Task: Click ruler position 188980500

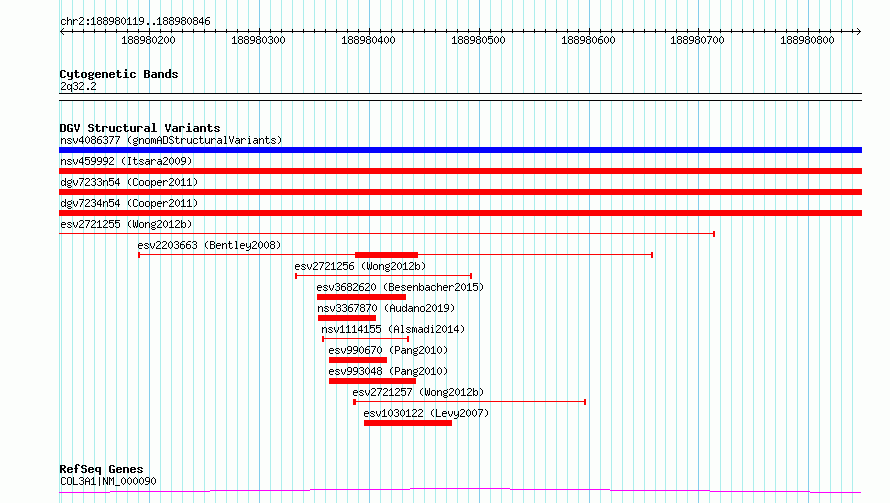Action: [478, 40]
